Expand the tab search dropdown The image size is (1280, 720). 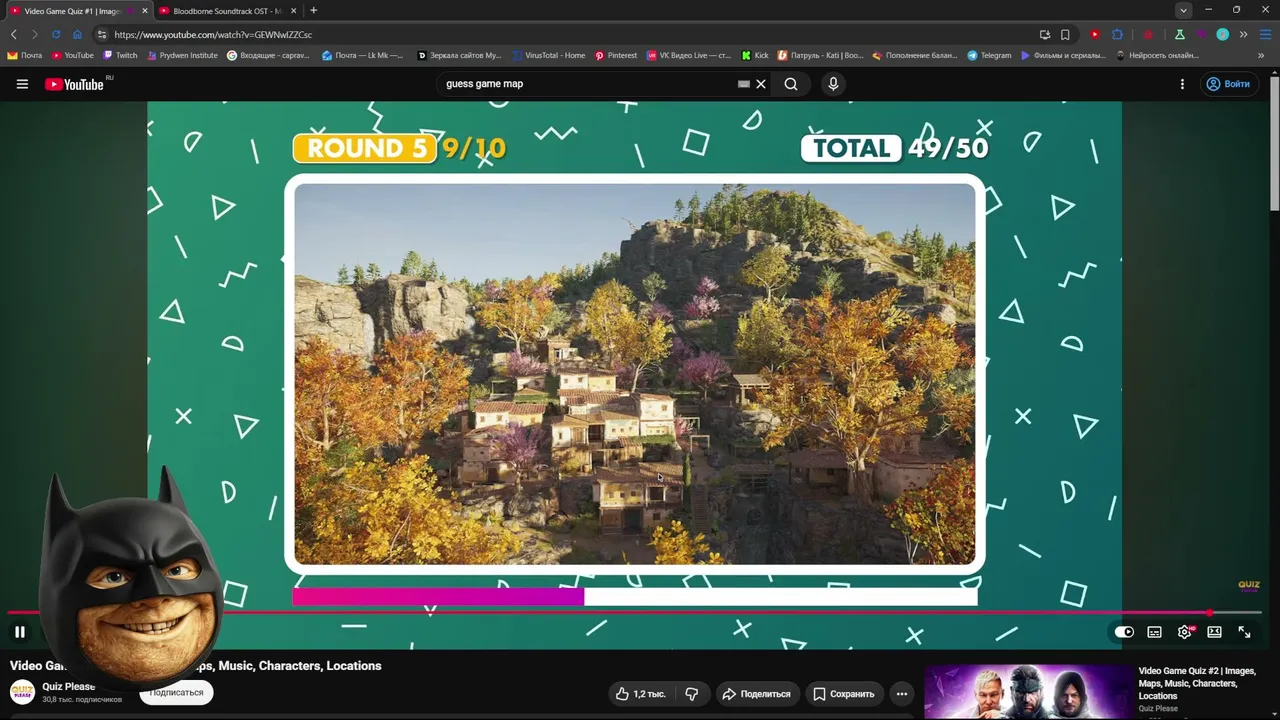[1184, 10]
